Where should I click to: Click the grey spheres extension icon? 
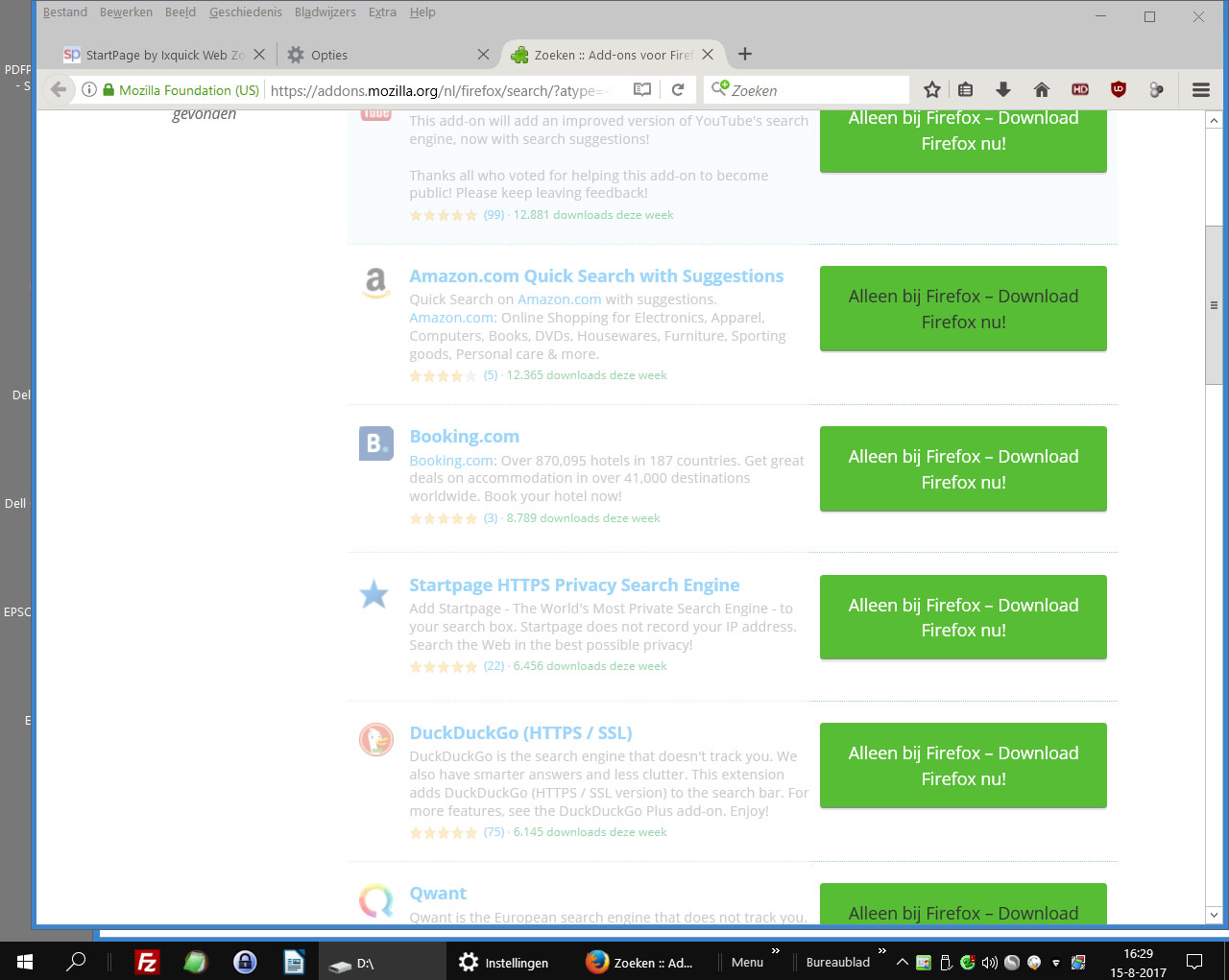(x=1157, y=89)
